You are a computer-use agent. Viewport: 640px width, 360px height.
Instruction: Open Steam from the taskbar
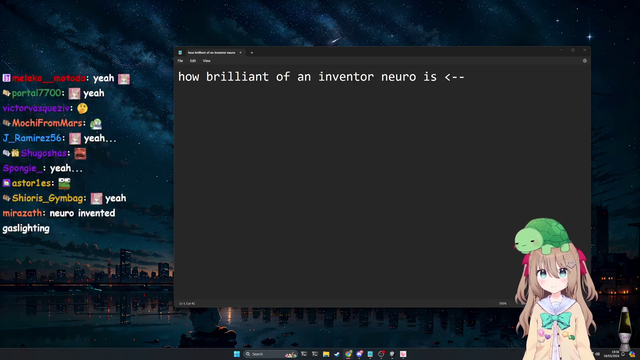[337, 354]
